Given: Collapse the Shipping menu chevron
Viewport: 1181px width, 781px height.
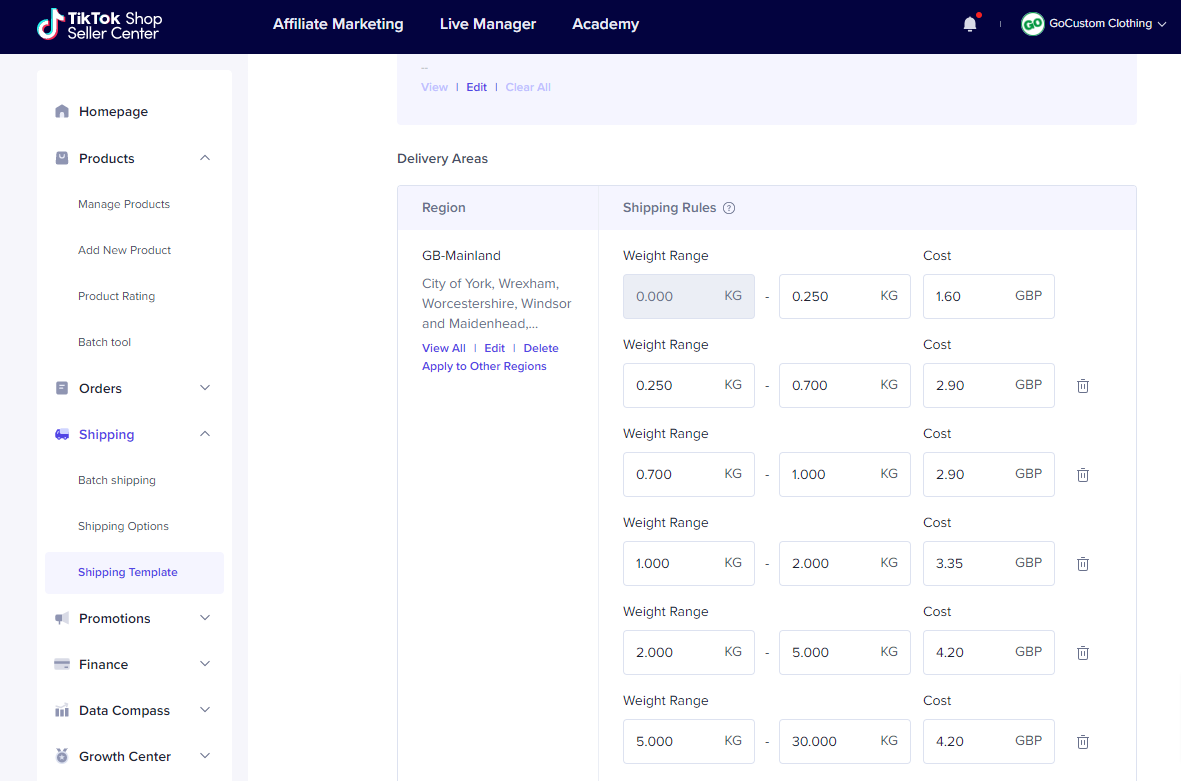Looking at the screenshot, I should [205, 435].
